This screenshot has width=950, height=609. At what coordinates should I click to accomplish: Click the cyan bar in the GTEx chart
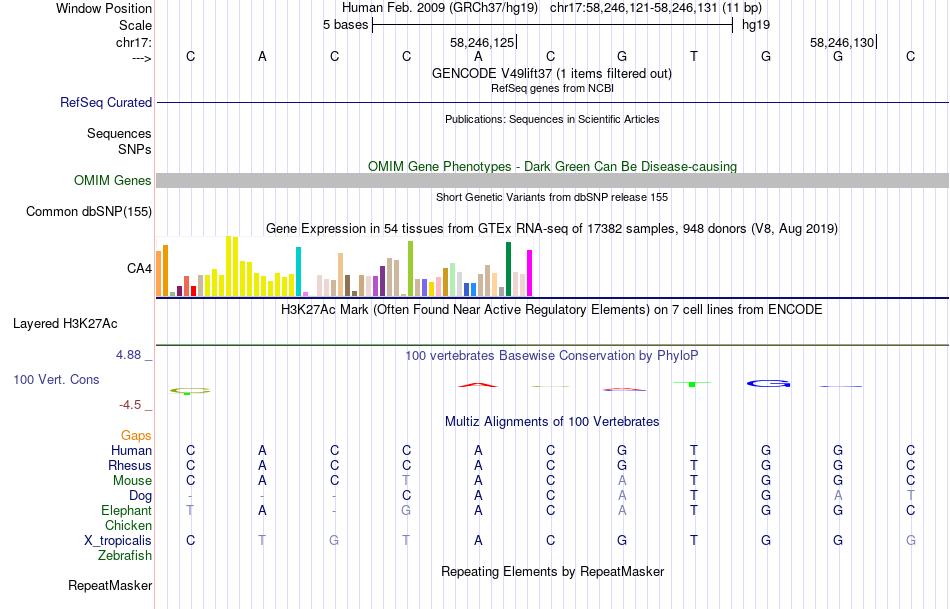tap(298, 271)
